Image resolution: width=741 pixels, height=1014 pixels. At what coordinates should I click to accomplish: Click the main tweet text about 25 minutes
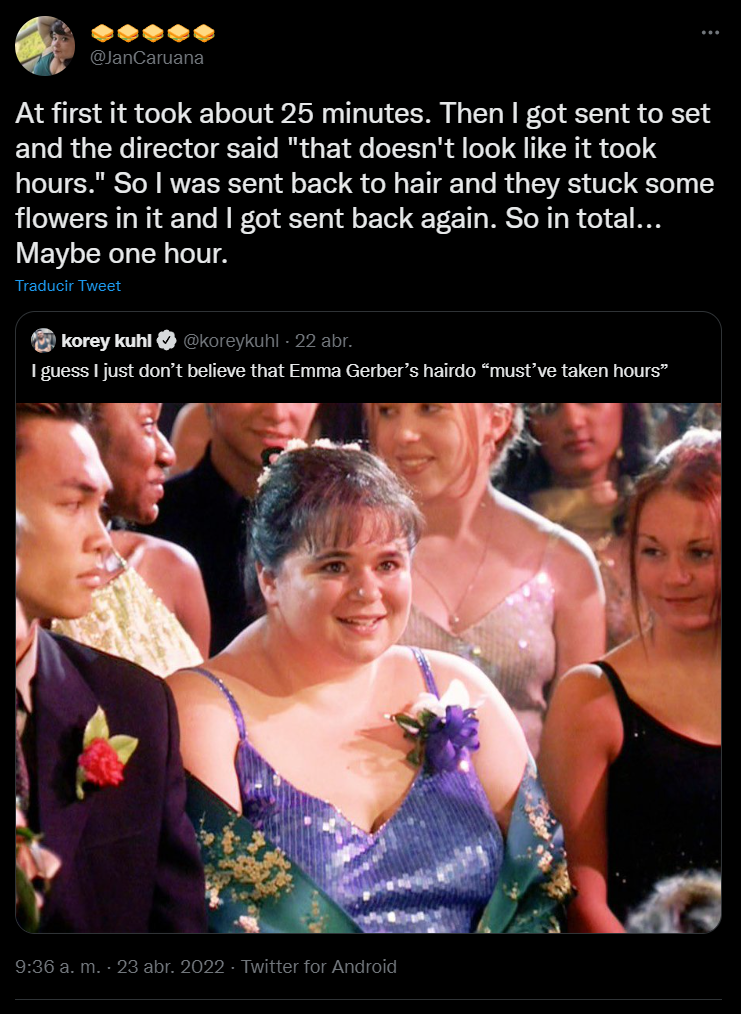(365, 183)
